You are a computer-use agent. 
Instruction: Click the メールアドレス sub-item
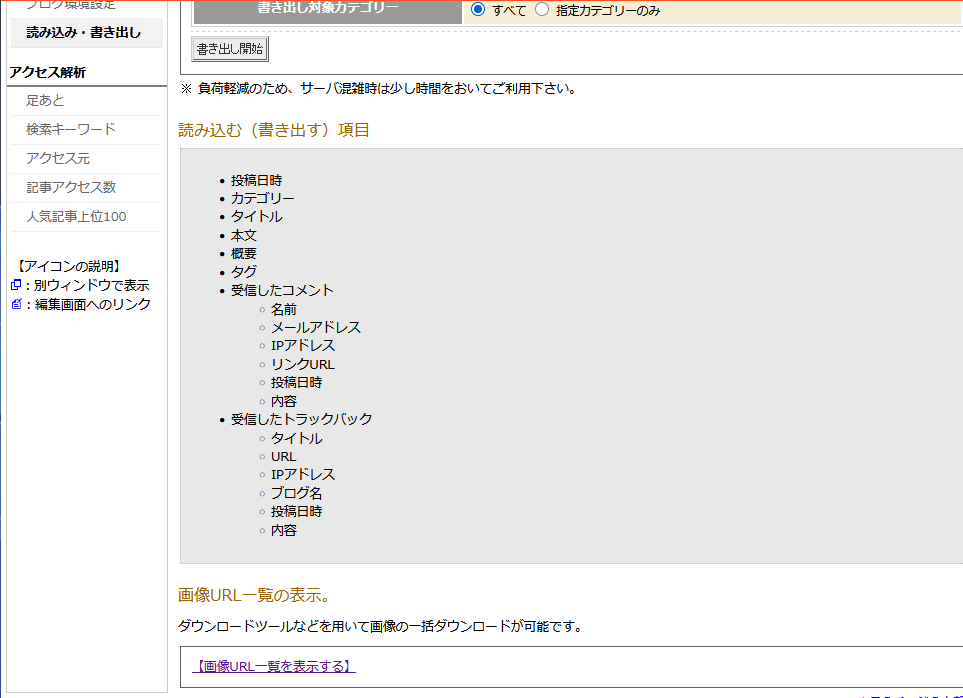(316, 327)
